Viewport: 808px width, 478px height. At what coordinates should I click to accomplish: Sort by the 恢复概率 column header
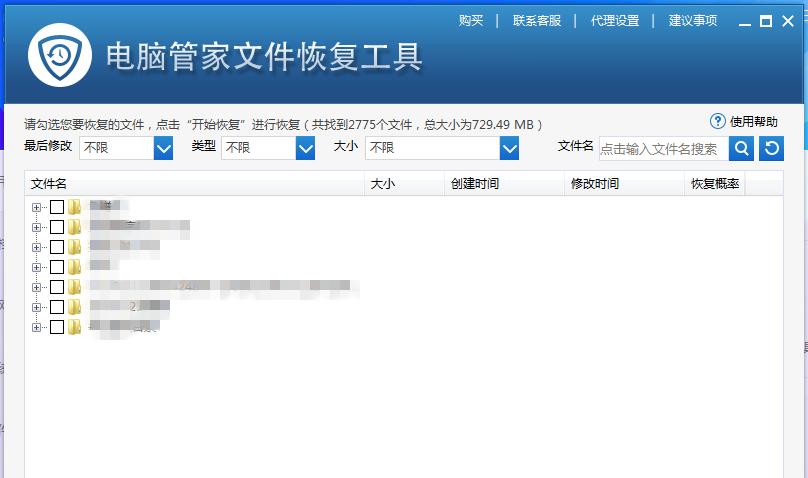(x=715, y=184)
